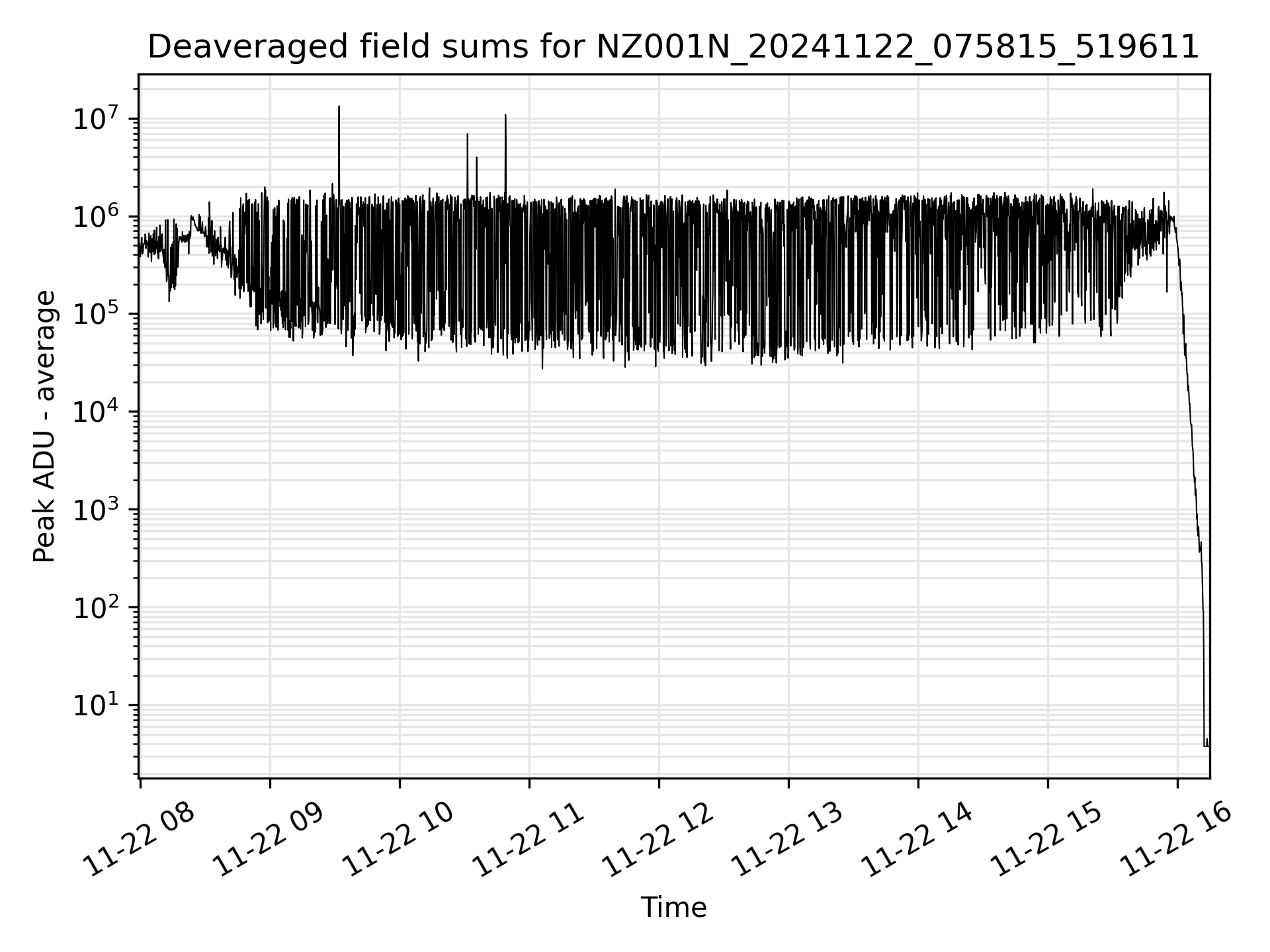Click the '11-22 12' x-axis tick label

pyautogui.click(x=659, y=840)
